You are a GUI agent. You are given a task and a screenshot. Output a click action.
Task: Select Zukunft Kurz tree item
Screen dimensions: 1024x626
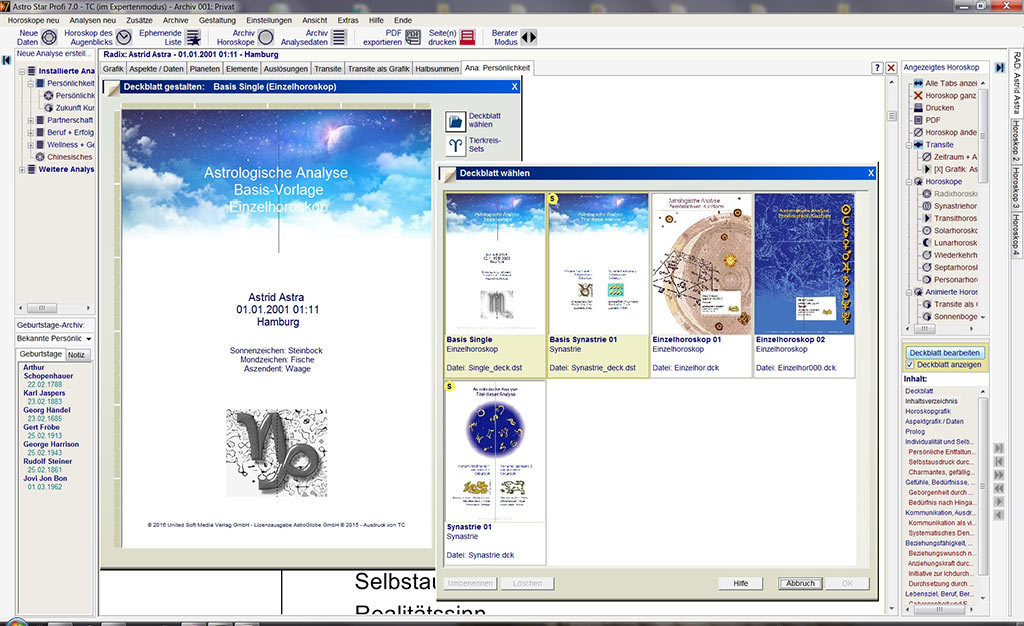coord(74,108)
